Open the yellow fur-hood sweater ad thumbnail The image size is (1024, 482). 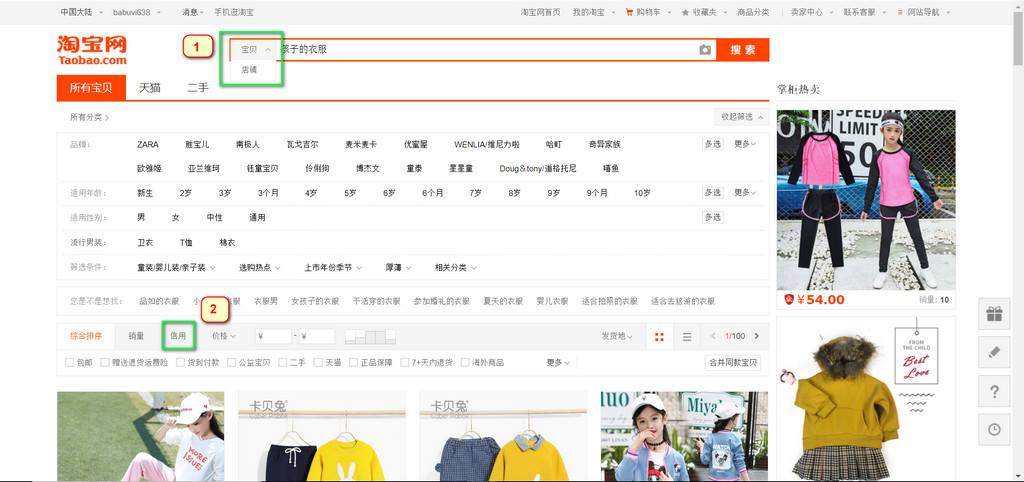(866, 399)
